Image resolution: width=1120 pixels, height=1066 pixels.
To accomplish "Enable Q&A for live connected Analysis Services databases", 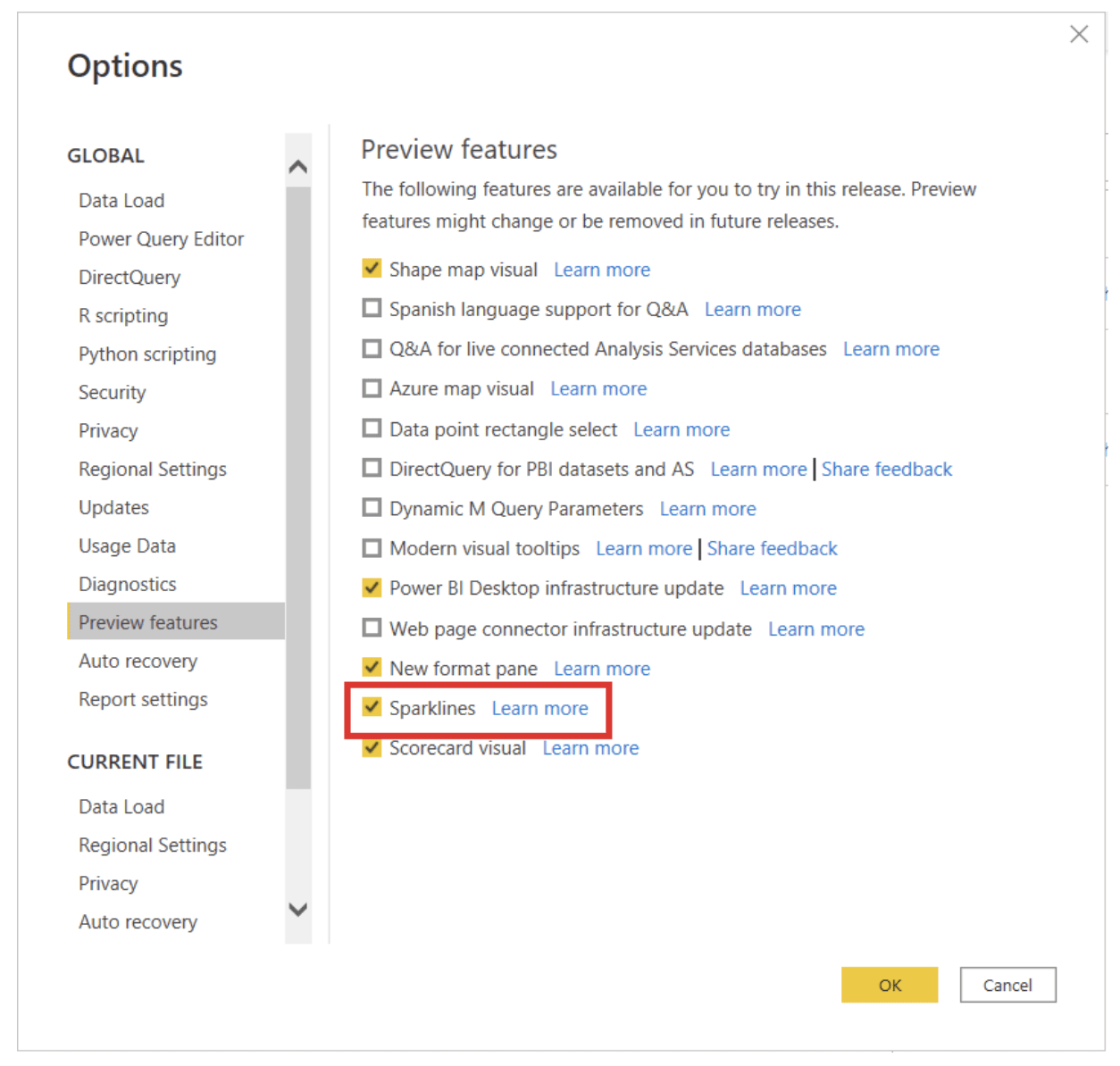I will click(x=372, y=348).
